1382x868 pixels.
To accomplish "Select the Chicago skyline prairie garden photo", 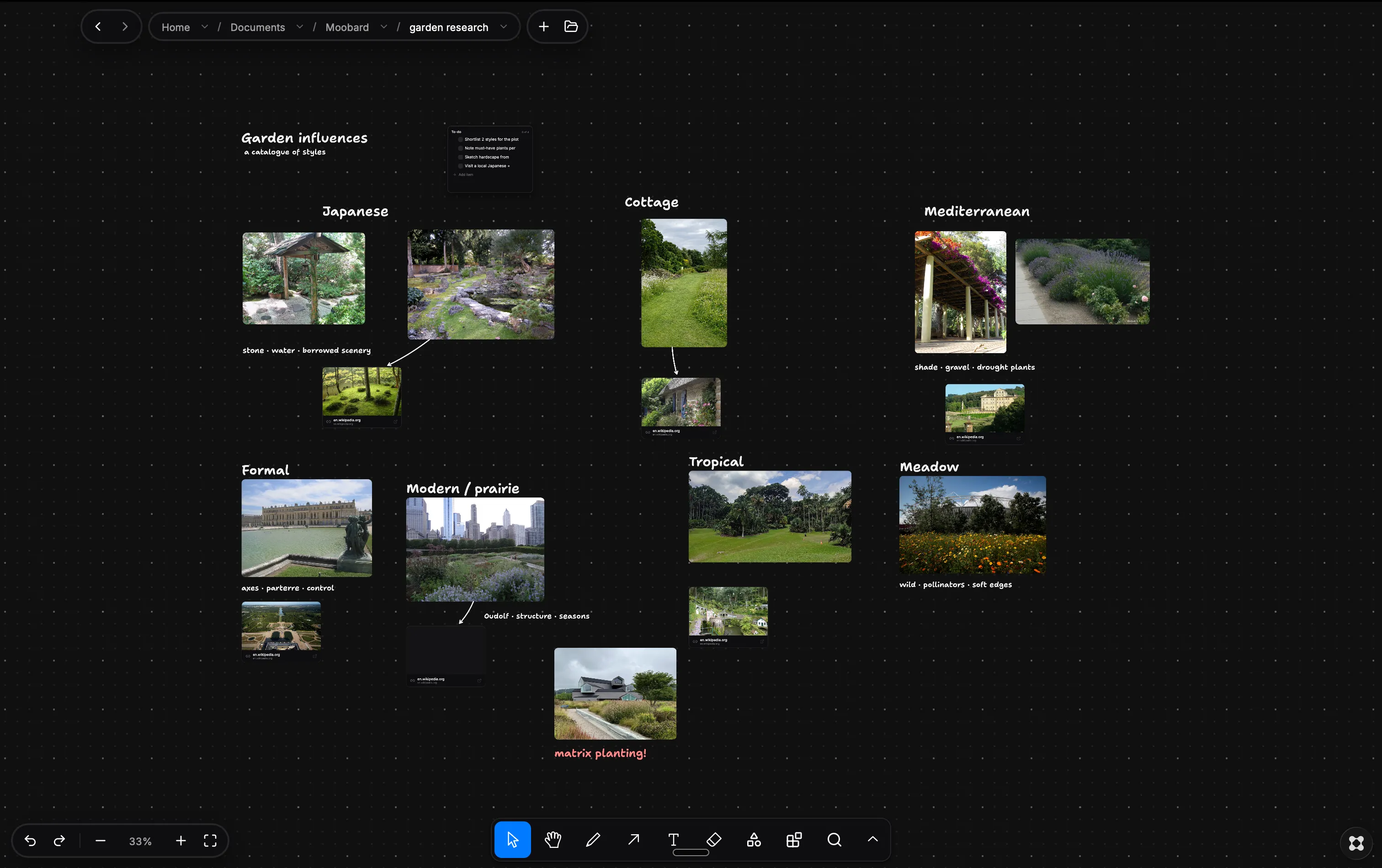I will pos(475,550).
